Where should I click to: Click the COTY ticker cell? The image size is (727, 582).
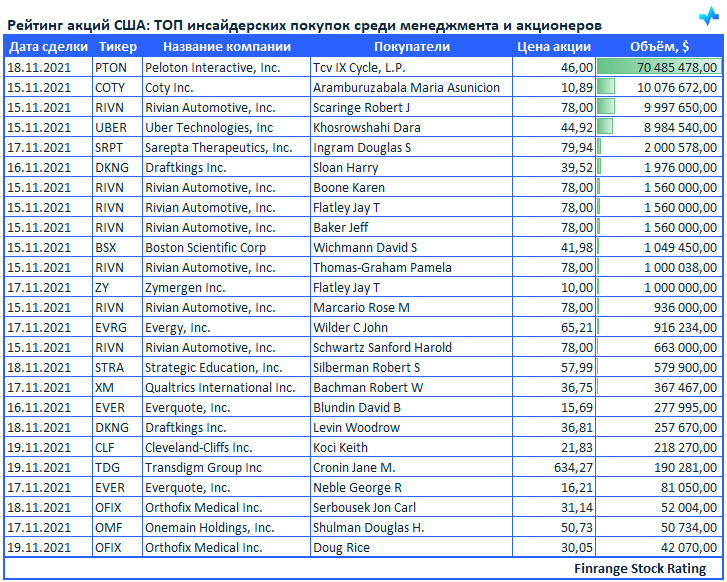coord(117,87)
